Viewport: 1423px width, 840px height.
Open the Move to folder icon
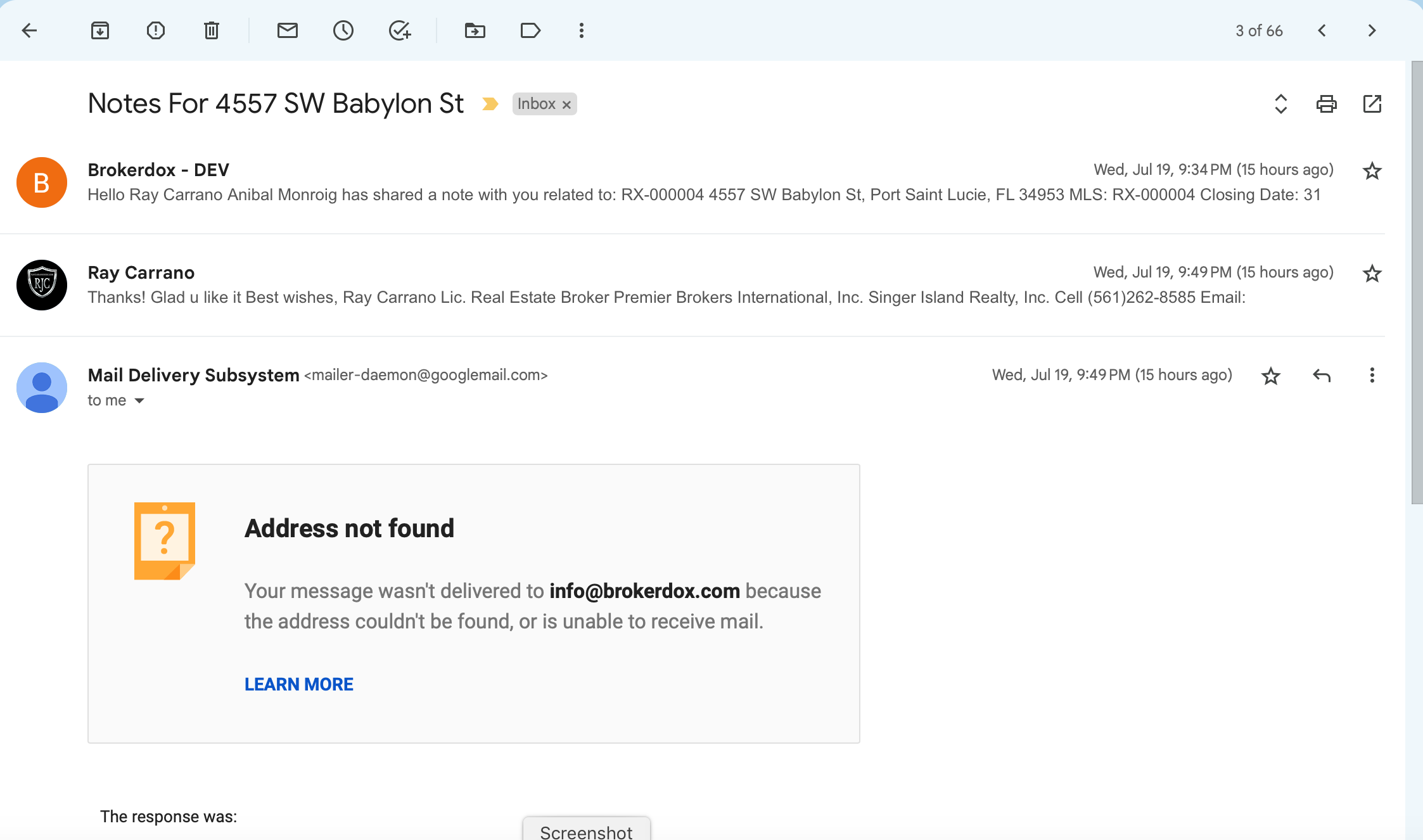coord(475,30)
